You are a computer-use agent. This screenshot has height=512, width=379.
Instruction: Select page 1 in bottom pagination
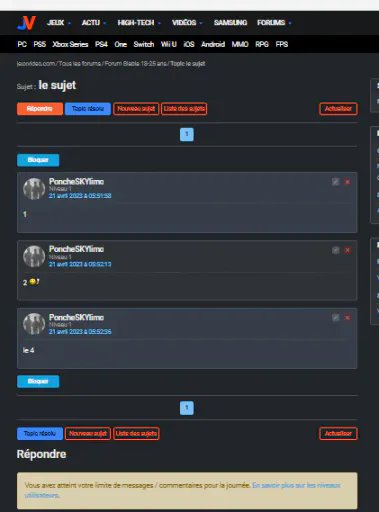[187, 408]
